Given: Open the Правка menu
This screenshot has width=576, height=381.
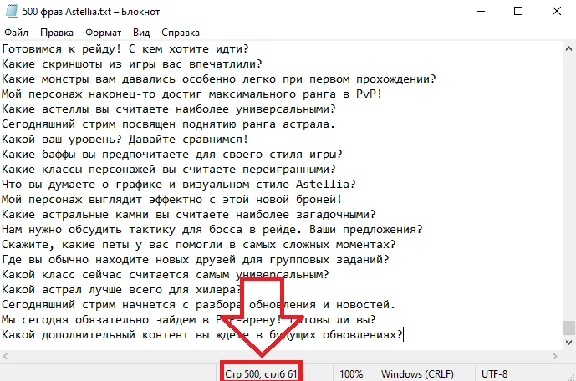Looking at the screenshot, I should click(x=57, y=33).
